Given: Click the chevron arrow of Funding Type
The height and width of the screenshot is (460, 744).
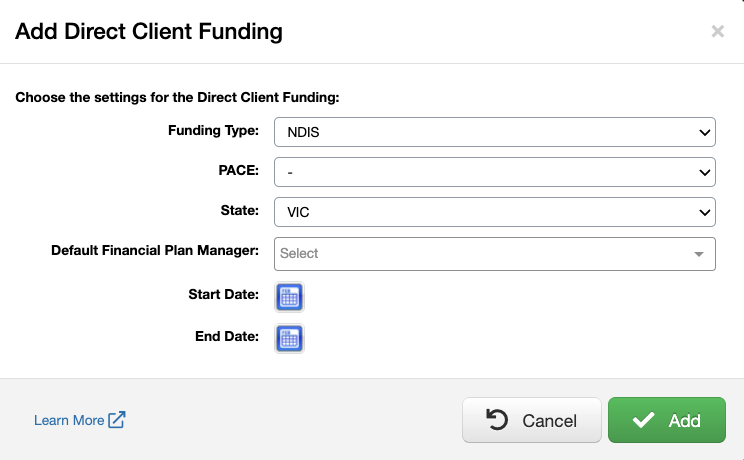Looking at the screenshot, I should click(704, 131).
